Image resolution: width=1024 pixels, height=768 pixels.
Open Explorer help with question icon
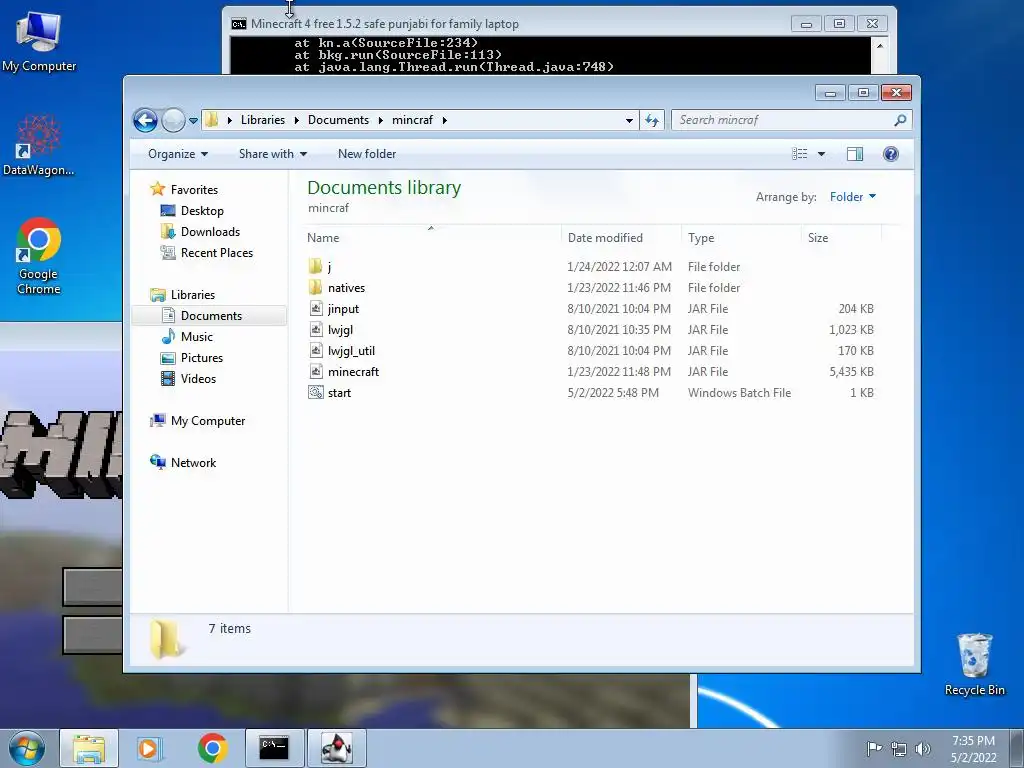[891, 154]
